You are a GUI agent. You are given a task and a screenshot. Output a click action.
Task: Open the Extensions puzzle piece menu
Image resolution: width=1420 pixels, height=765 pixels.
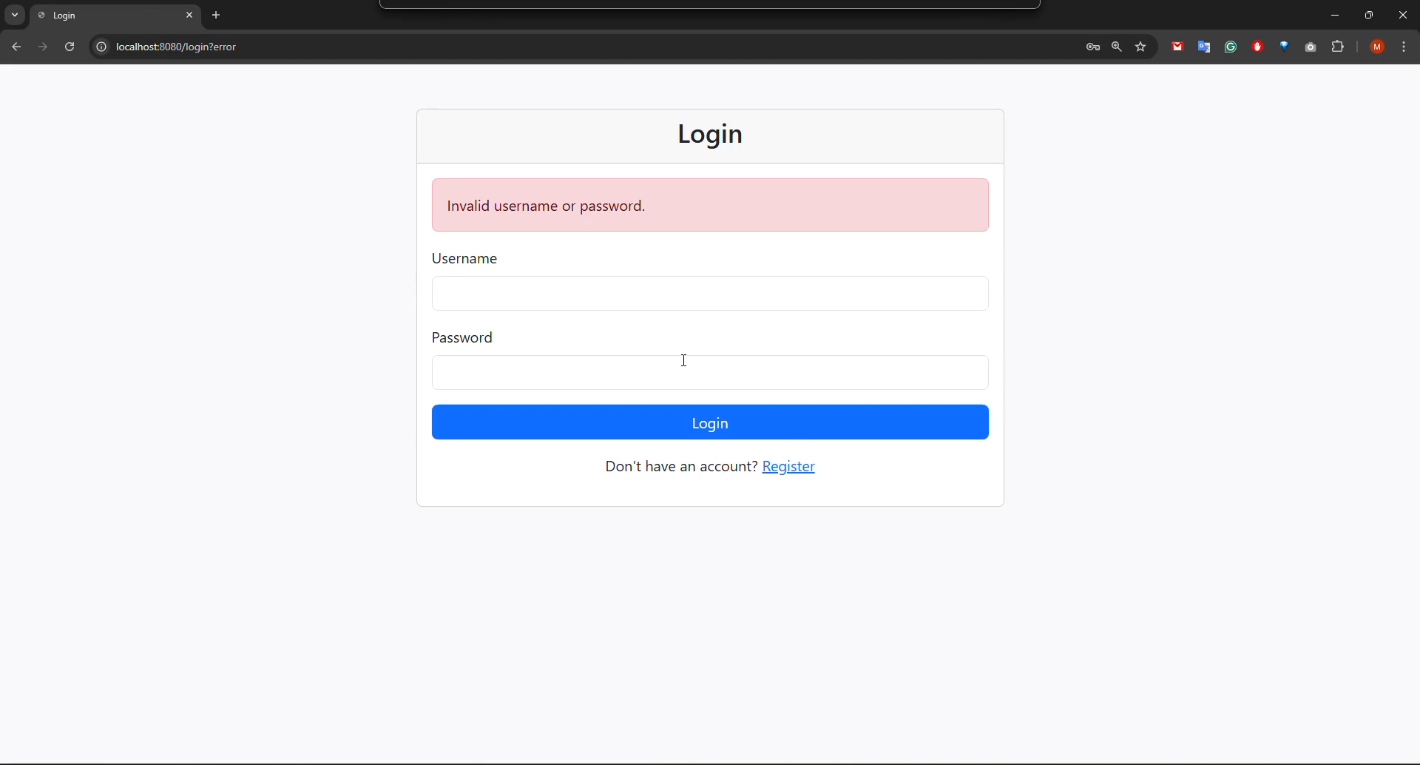[x=1338, y=47]
